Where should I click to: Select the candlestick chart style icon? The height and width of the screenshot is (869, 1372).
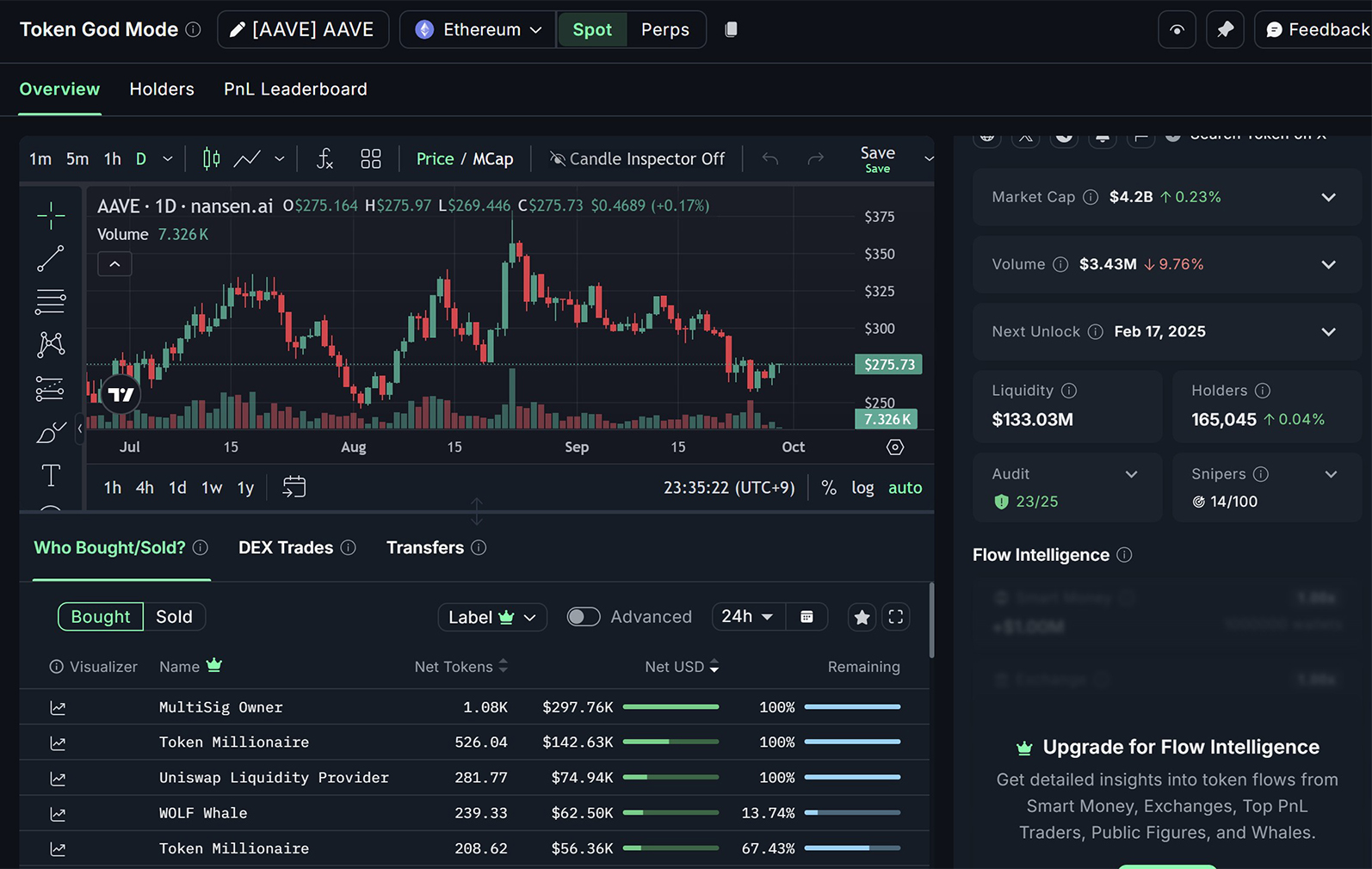(211, 159)
